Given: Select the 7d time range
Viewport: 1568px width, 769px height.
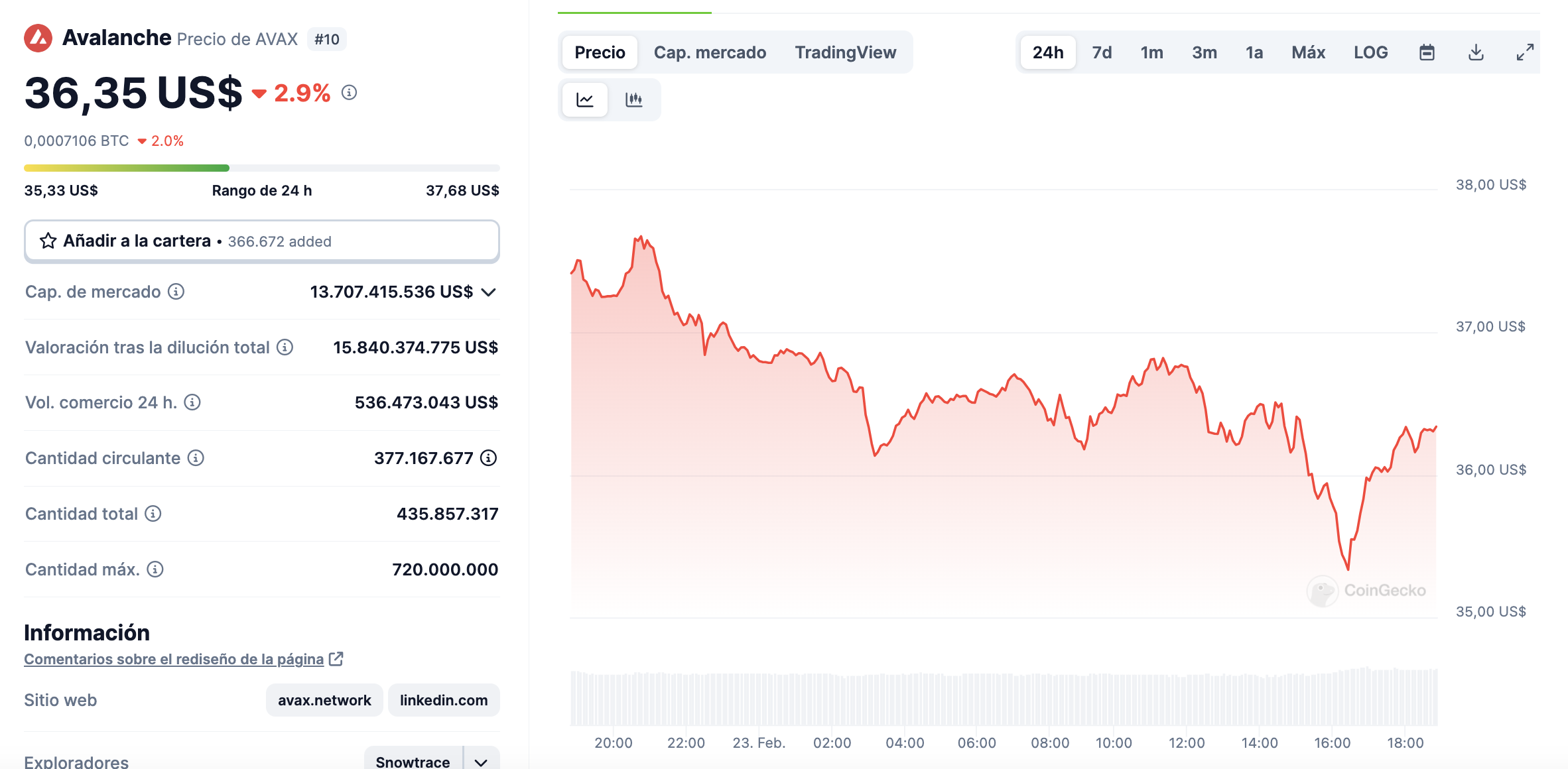Looking at the screenshot, I should (1102, 52).
